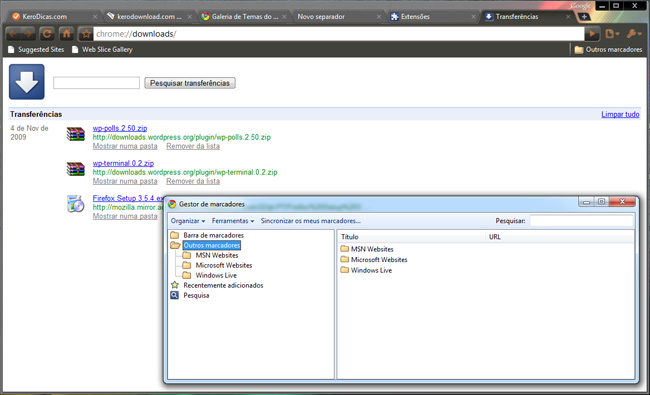Reload the page with the refresh icon

pyautogui.click(x=47, y=34)
